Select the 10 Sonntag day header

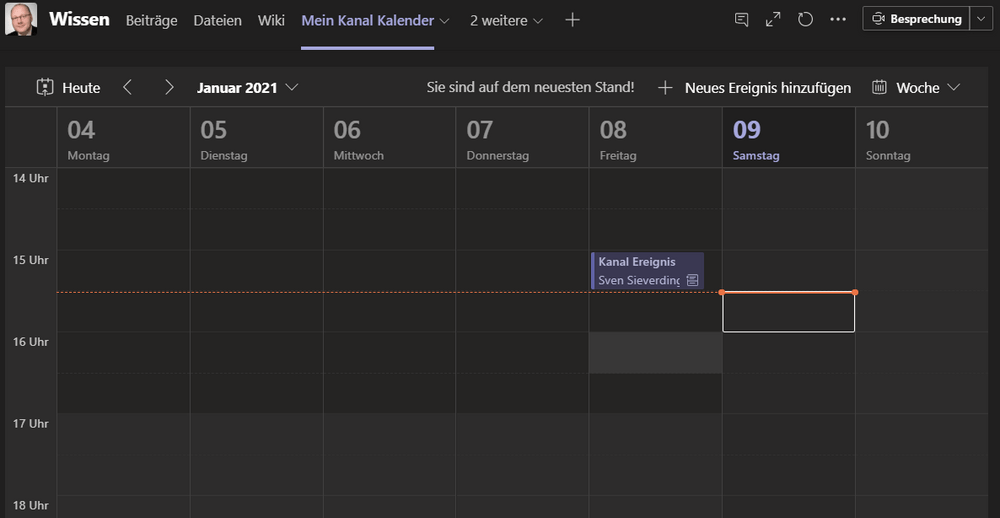coord(922,138)
